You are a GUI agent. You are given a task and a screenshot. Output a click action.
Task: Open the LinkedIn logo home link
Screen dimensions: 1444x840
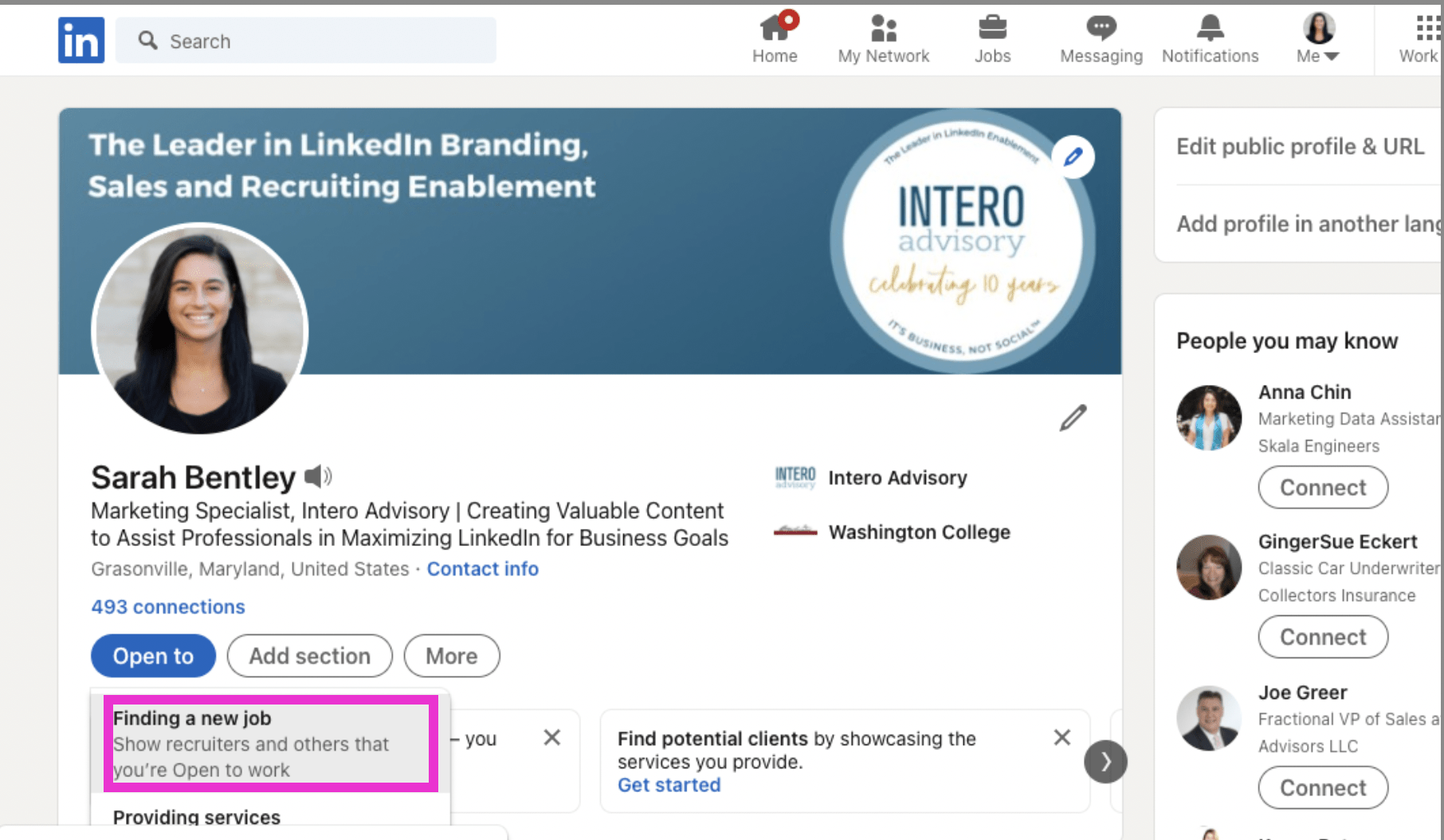pyautogui.click(x=80, y=40)
